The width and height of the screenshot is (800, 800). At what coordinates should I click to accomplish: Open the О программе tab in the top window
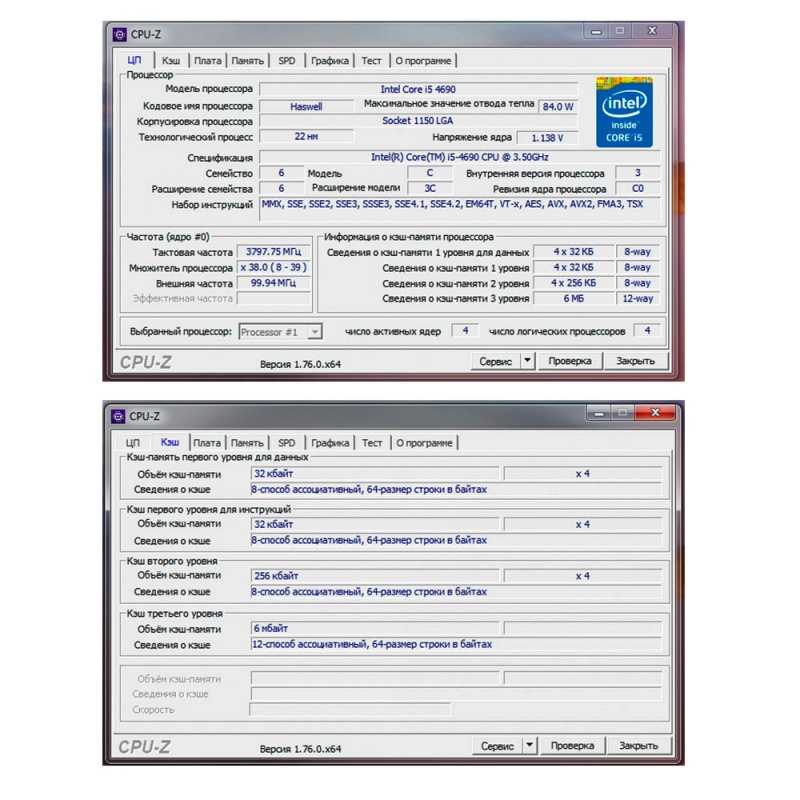tap(423, 61)
